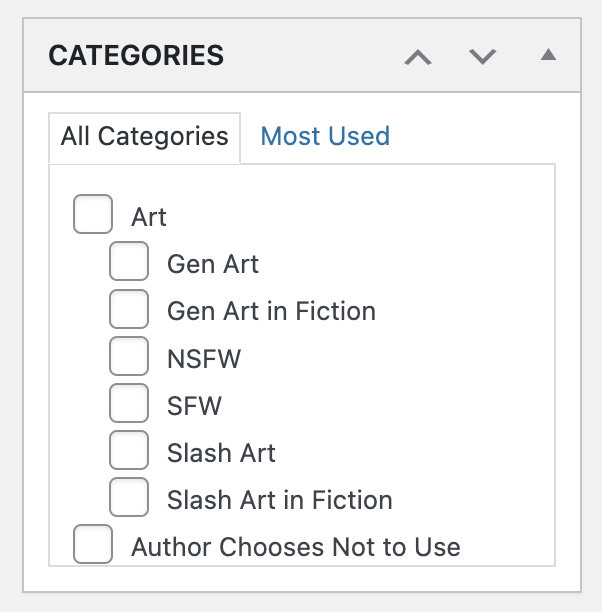Click the Gen Art label text

tap(213, 264)
